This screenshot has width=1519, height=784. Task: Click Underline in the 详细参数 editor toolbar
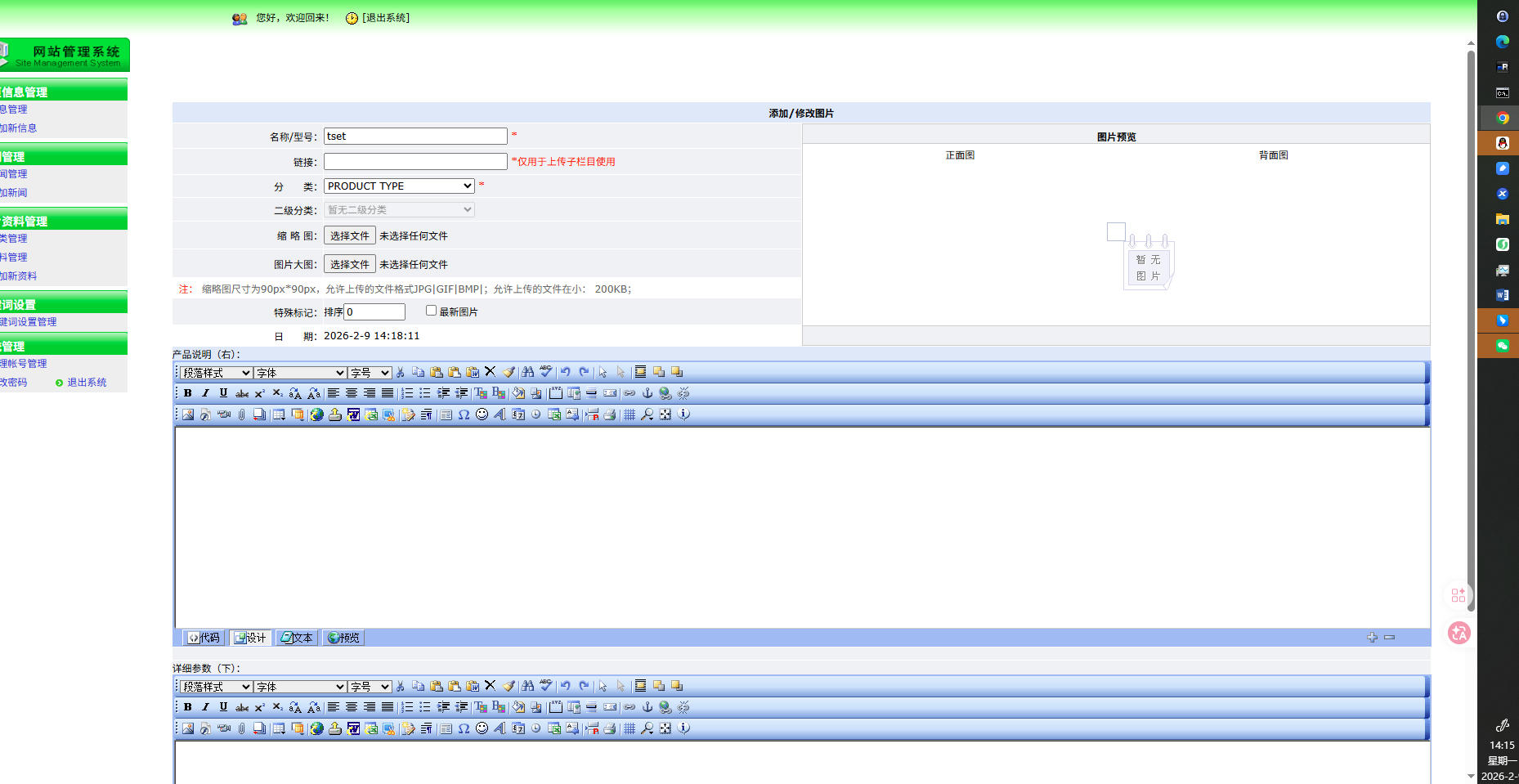[x=223, y=707]
